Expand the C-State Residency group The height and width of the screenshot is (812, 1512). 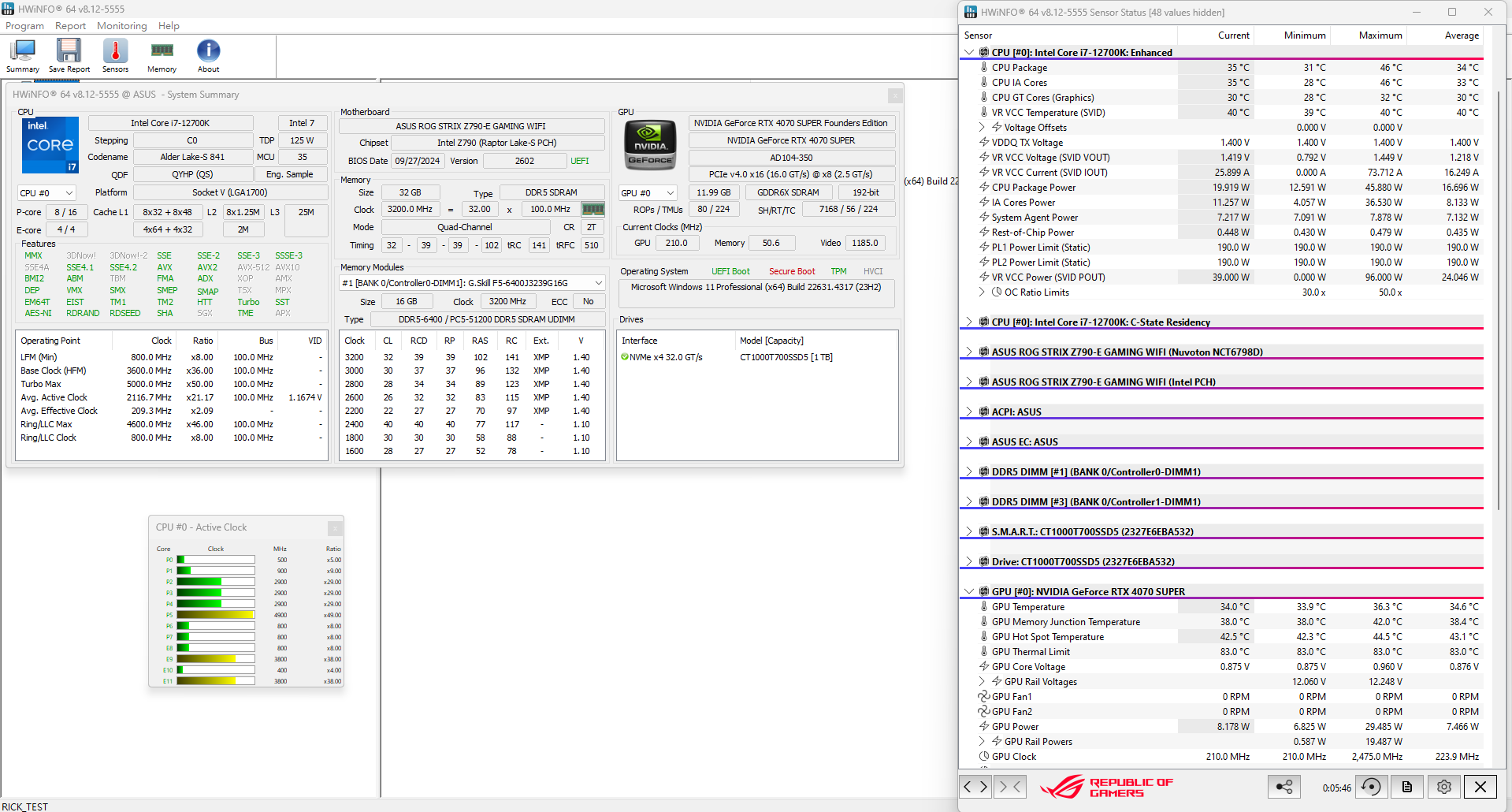point(969,322)
